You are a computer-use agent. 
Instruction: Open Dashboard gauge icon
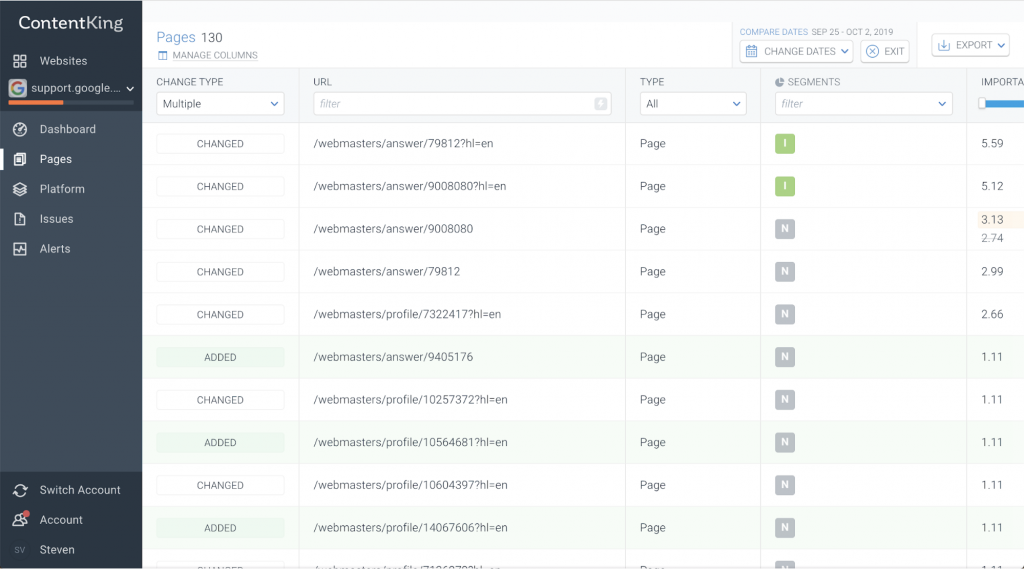coord(20,129)
